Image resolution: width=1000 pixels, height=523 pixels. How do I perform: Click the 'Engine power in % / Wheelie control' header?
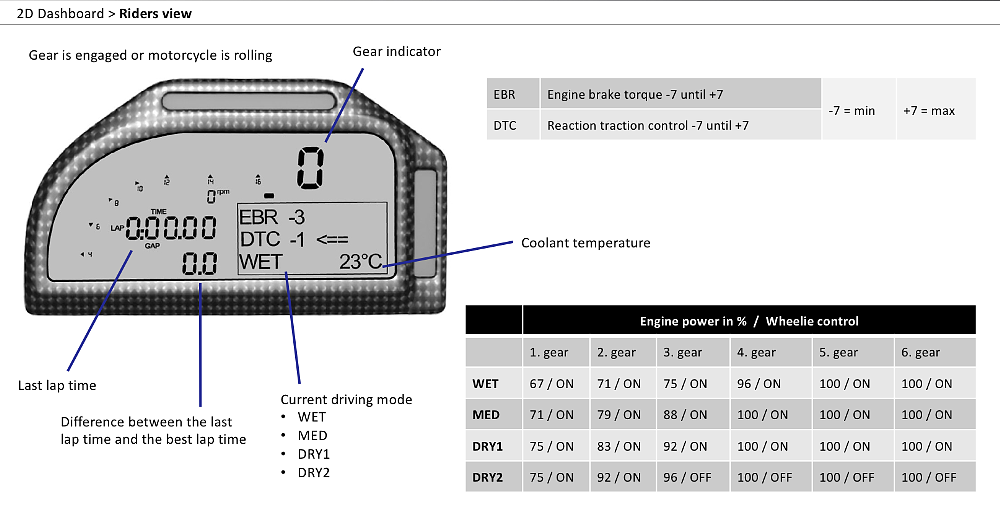[748, 321]
